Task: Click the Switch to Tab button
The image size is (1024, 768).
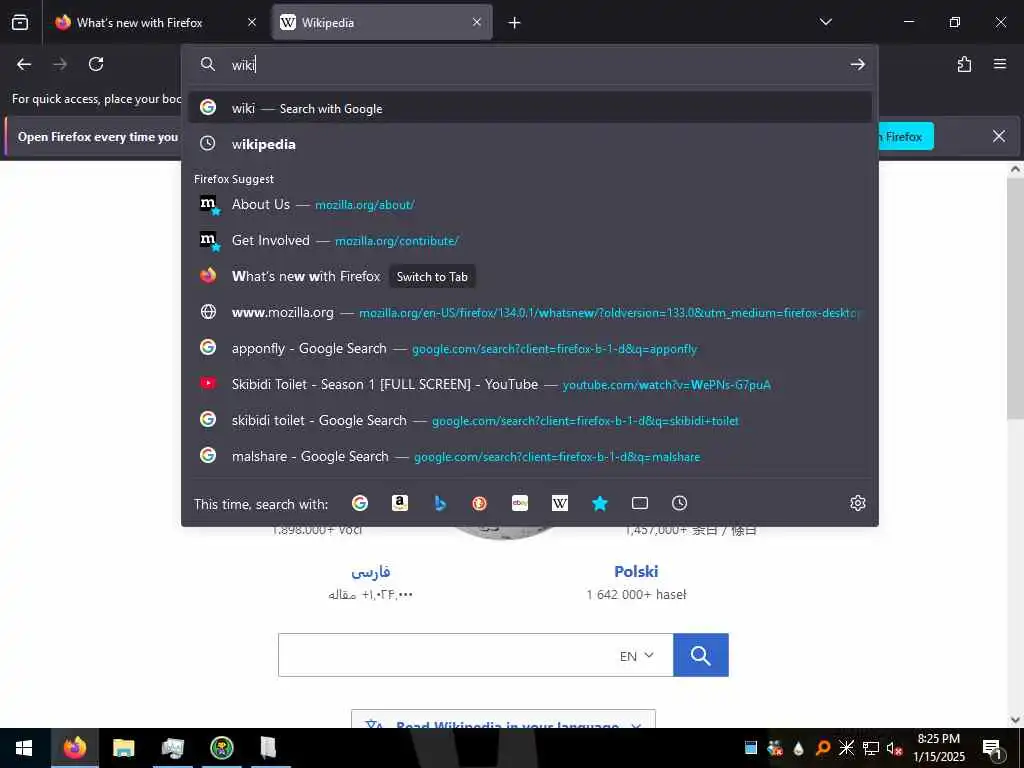Action: [432, 276]
